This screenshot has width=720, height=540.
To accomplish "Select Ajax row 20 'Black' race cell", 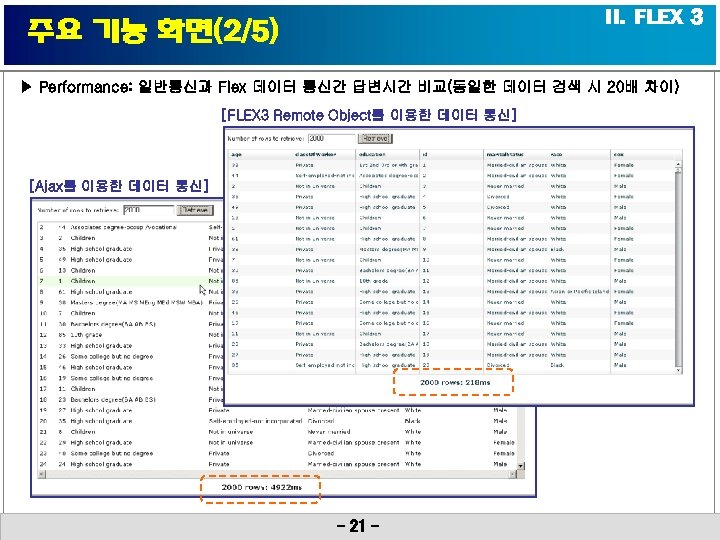I will coord(412,421).
